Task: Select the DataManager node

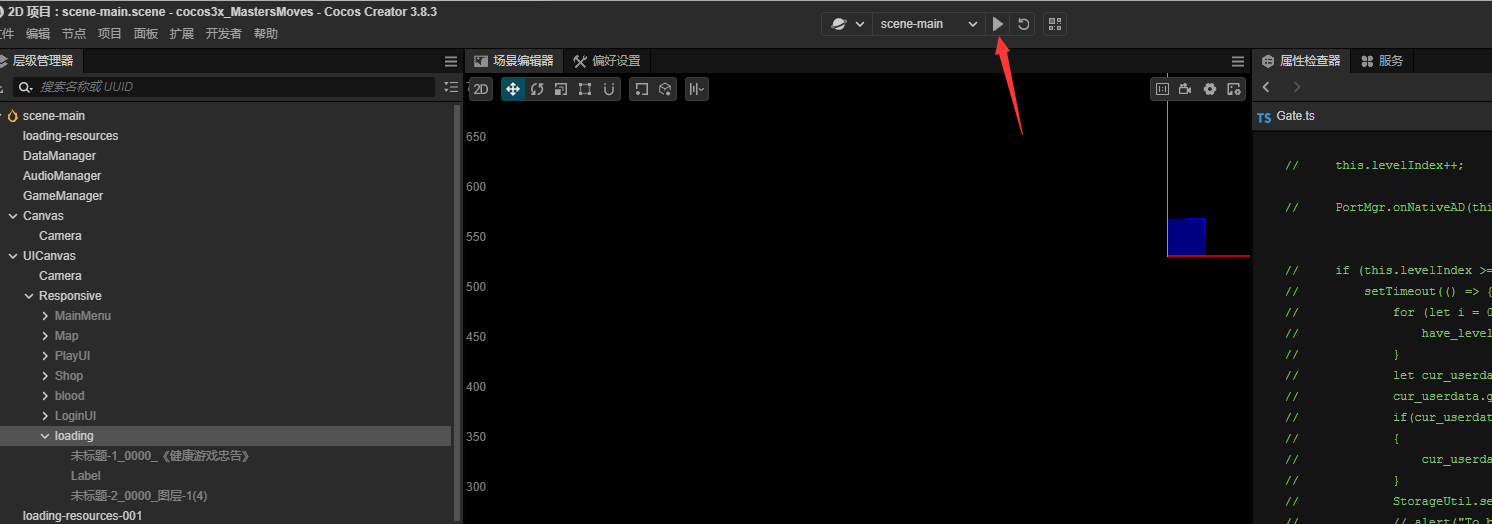Action: (x=60, y=156)
